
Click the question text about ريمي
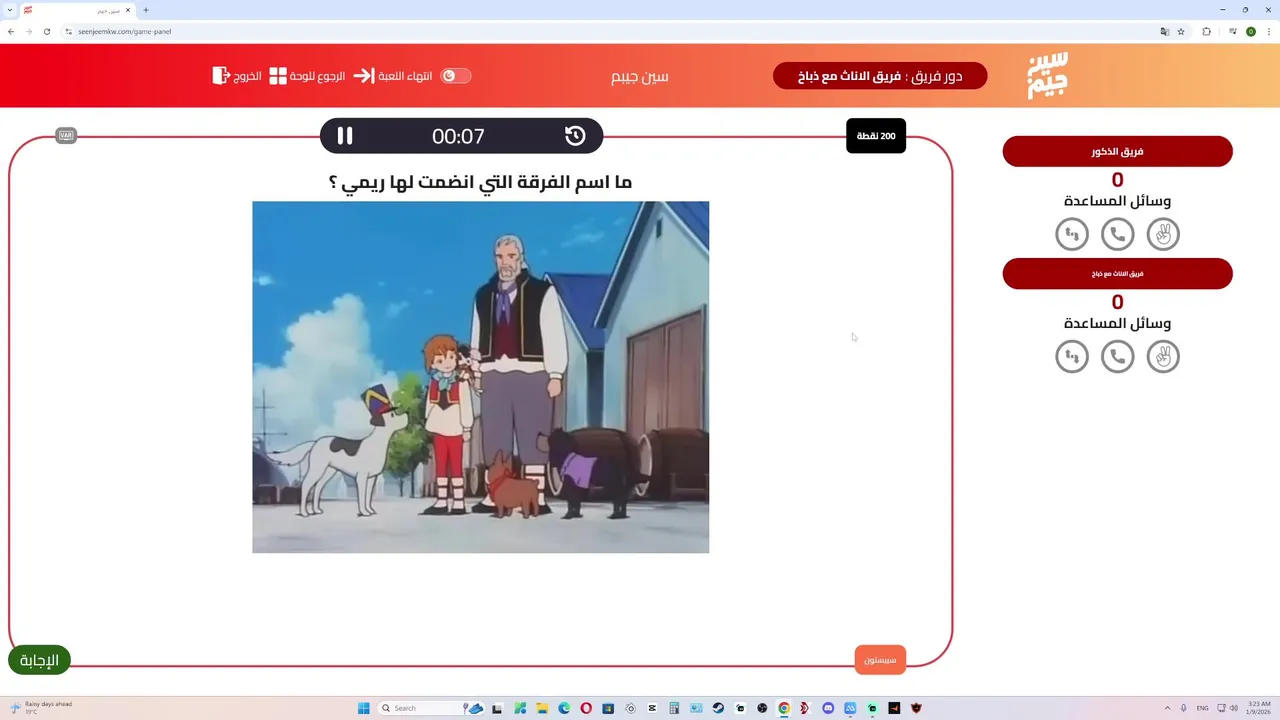[481, 182]
